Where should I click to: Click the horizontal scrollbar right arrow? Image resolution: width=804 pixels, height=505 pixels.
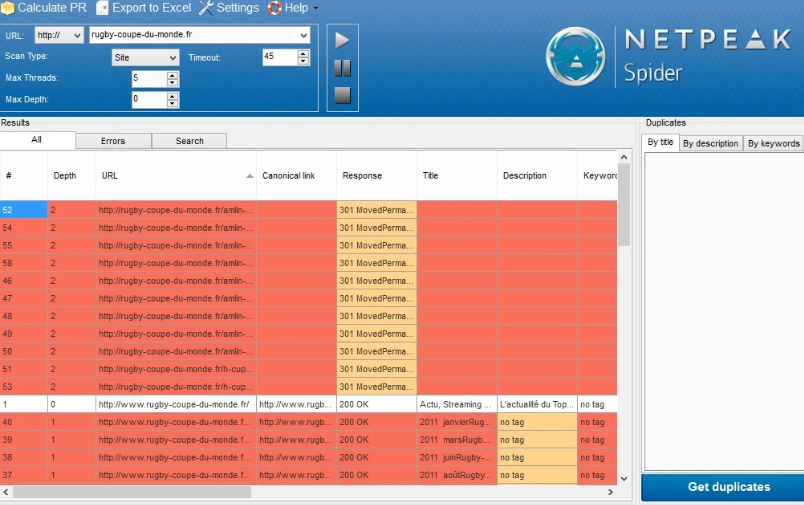tap(610, 492)
